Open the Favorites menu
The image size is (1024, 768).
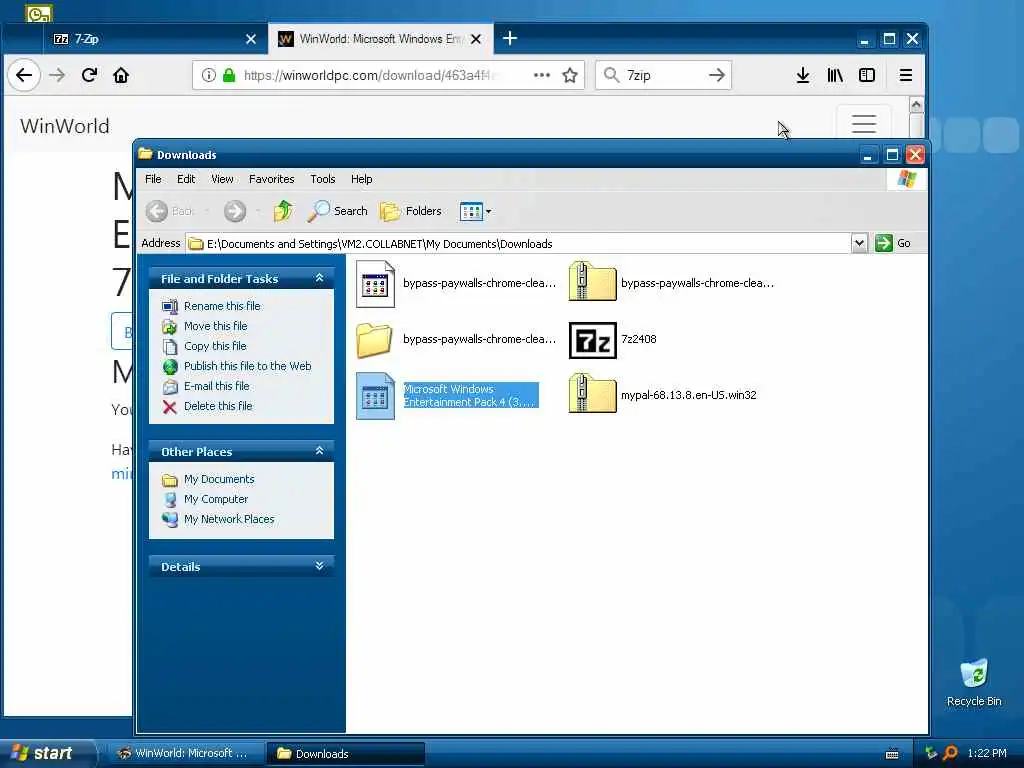[272, 179]
